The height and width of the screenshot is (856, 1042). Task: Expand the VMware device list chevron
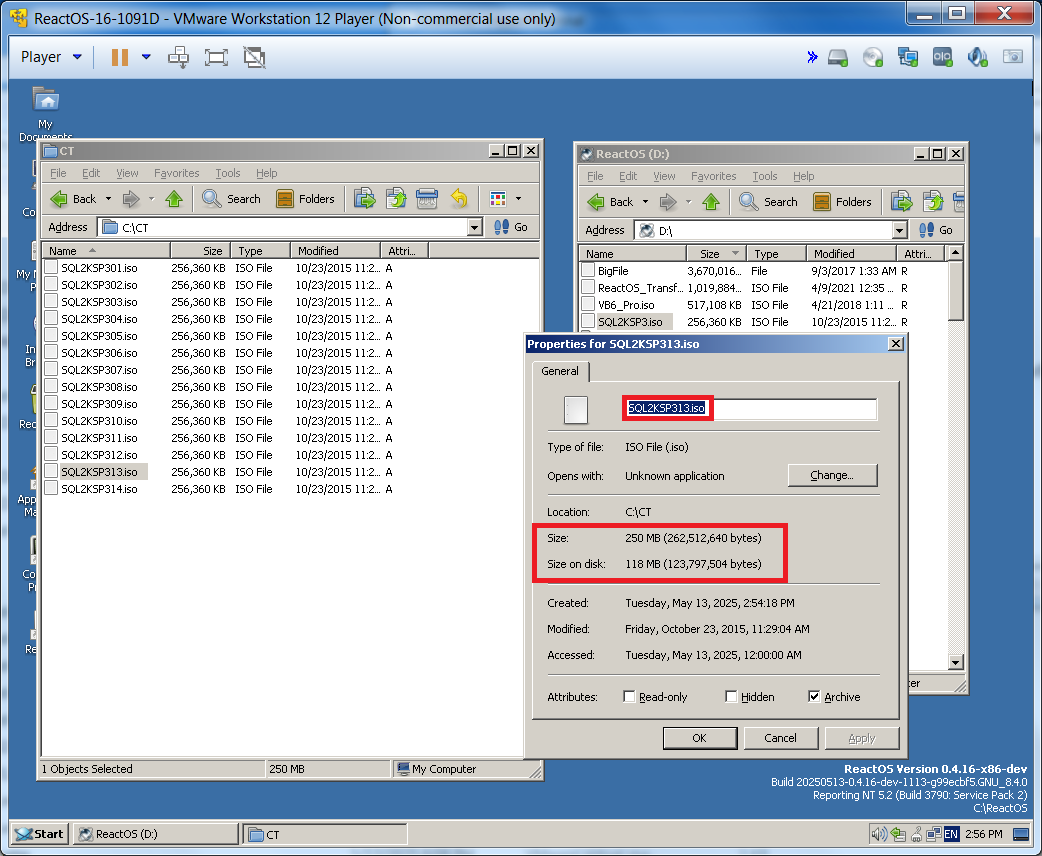pyautogui.click(x=812, y=57)
